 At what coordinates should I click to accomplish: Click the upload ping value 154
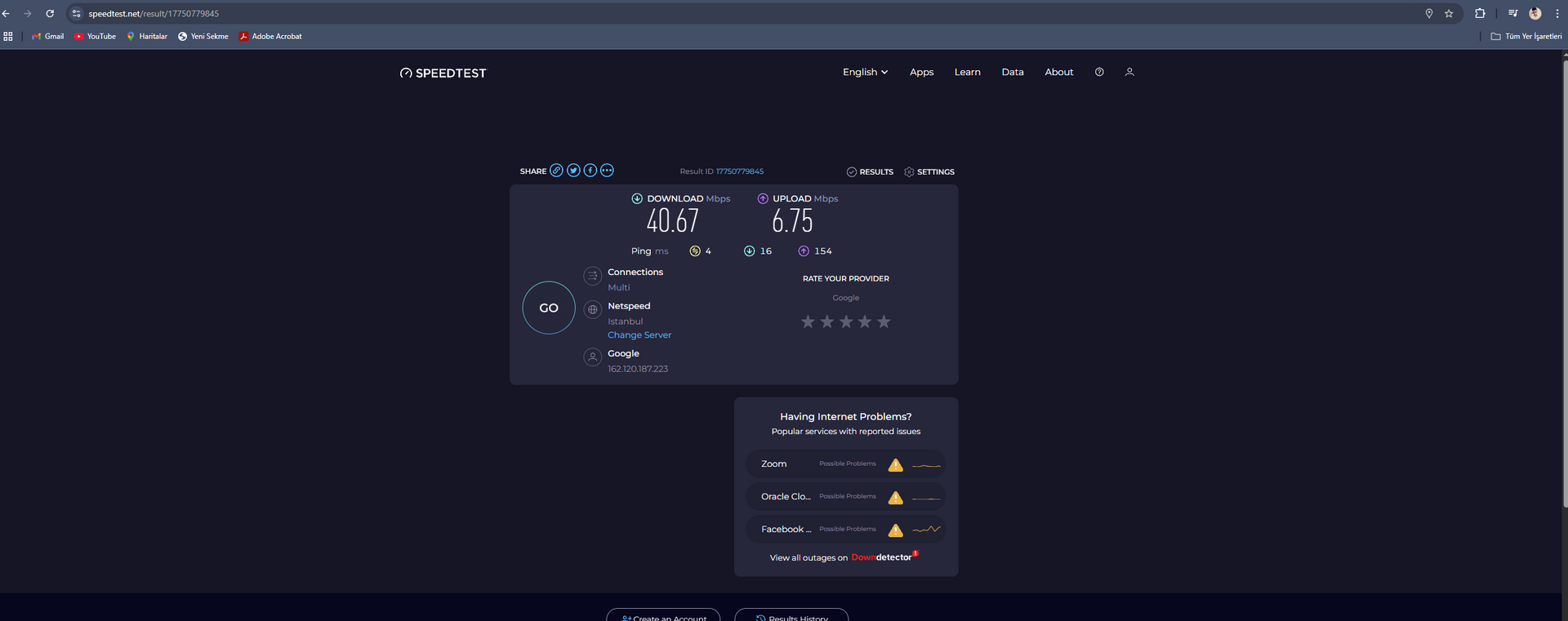point(823,251)
